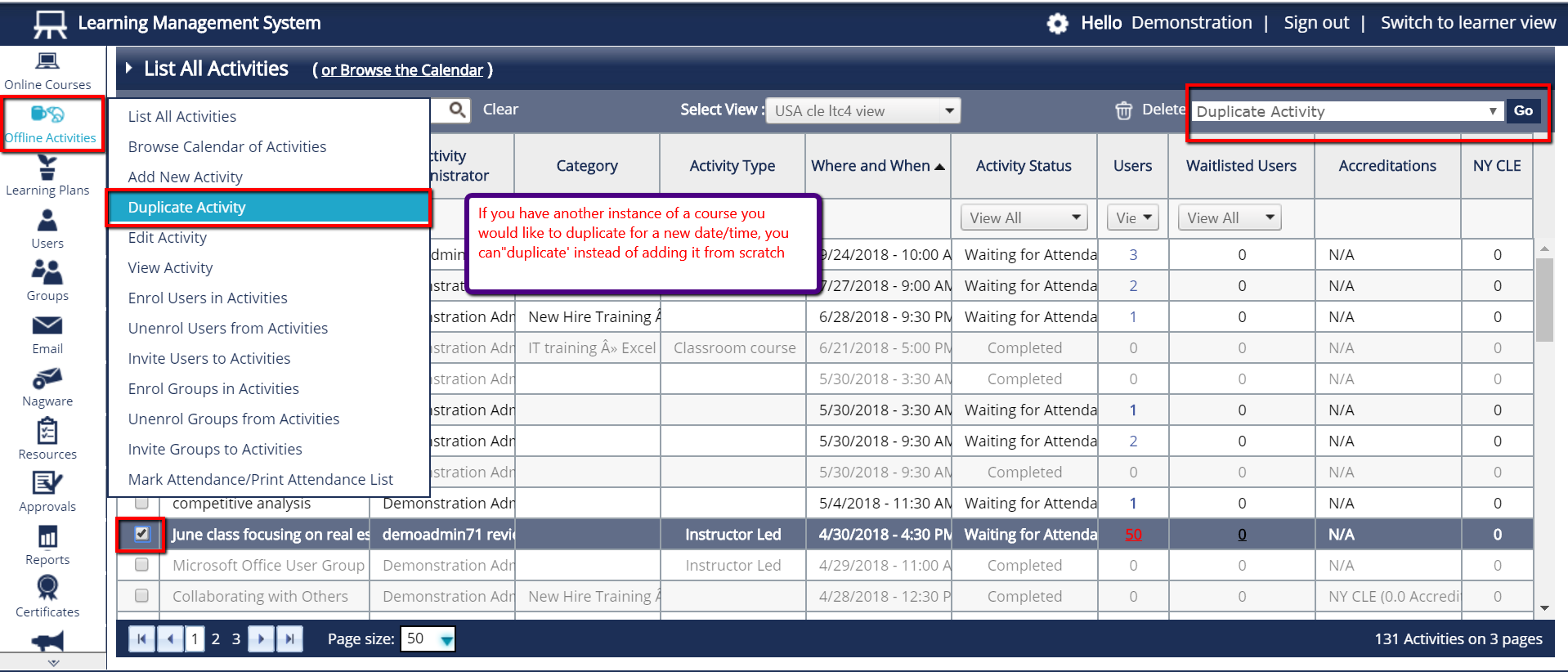The height and width of the screenshot is (672, 1568).
Task: Check the Microsoft Office User Group checkbox
Action: [x=141, y=565]
